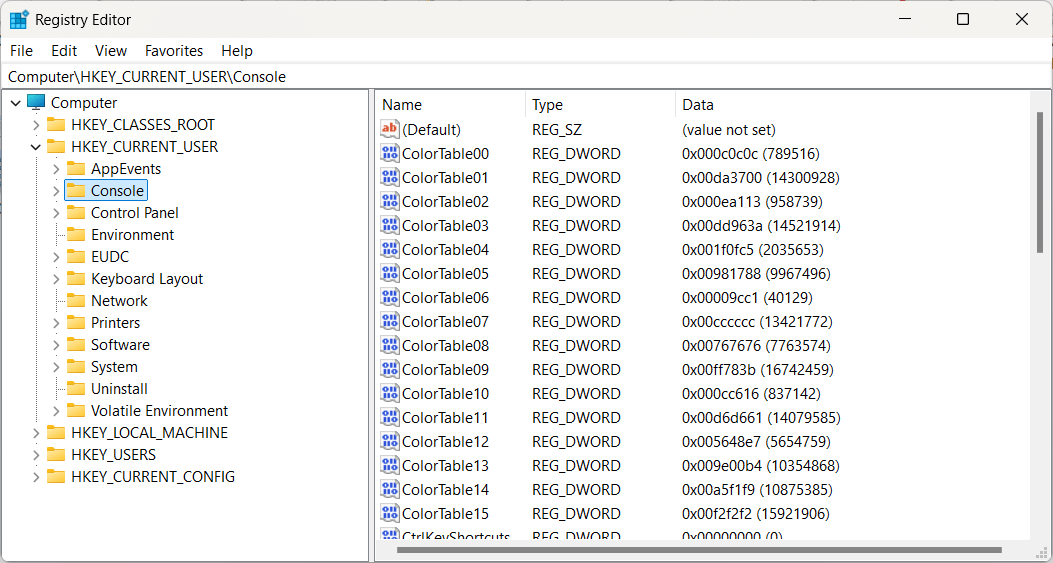Click REG_SZ type of the Default value
The width and height of the screenshot is (1053, 563).
(555, 129)
